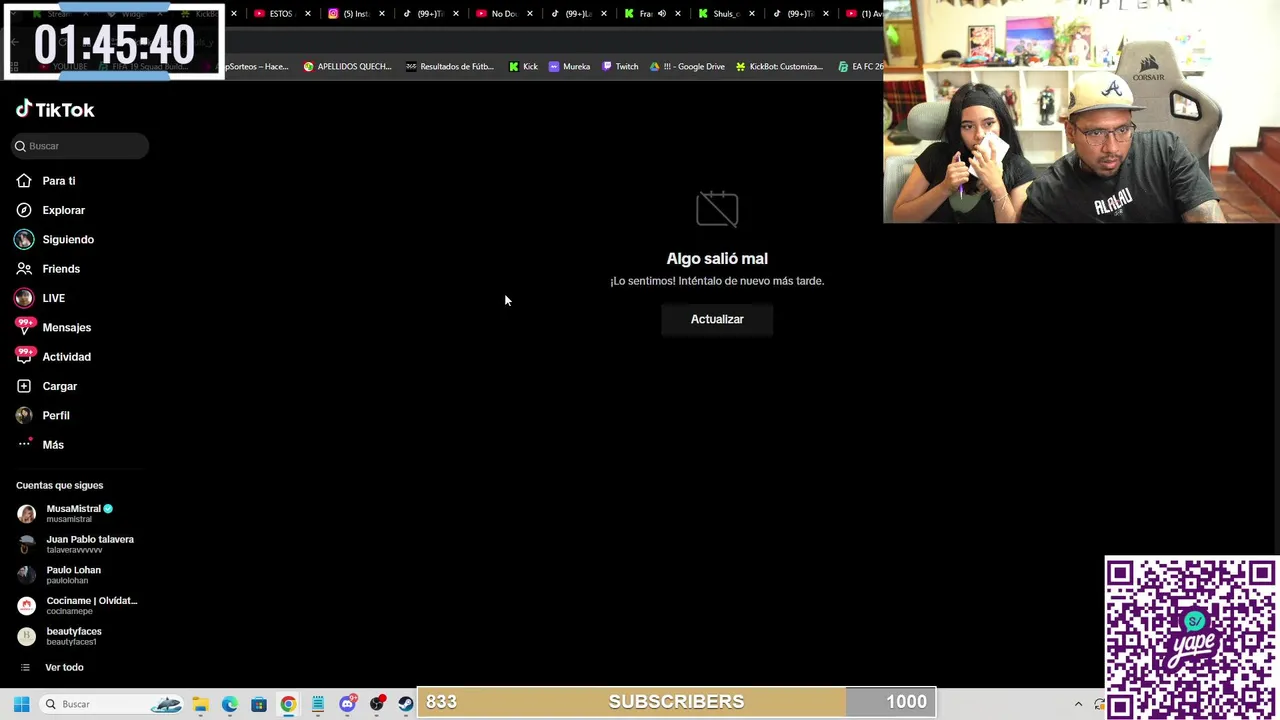Open the Cargar upload page
Viewport: 1280px width, 720px height.
[x=60, y=386]
